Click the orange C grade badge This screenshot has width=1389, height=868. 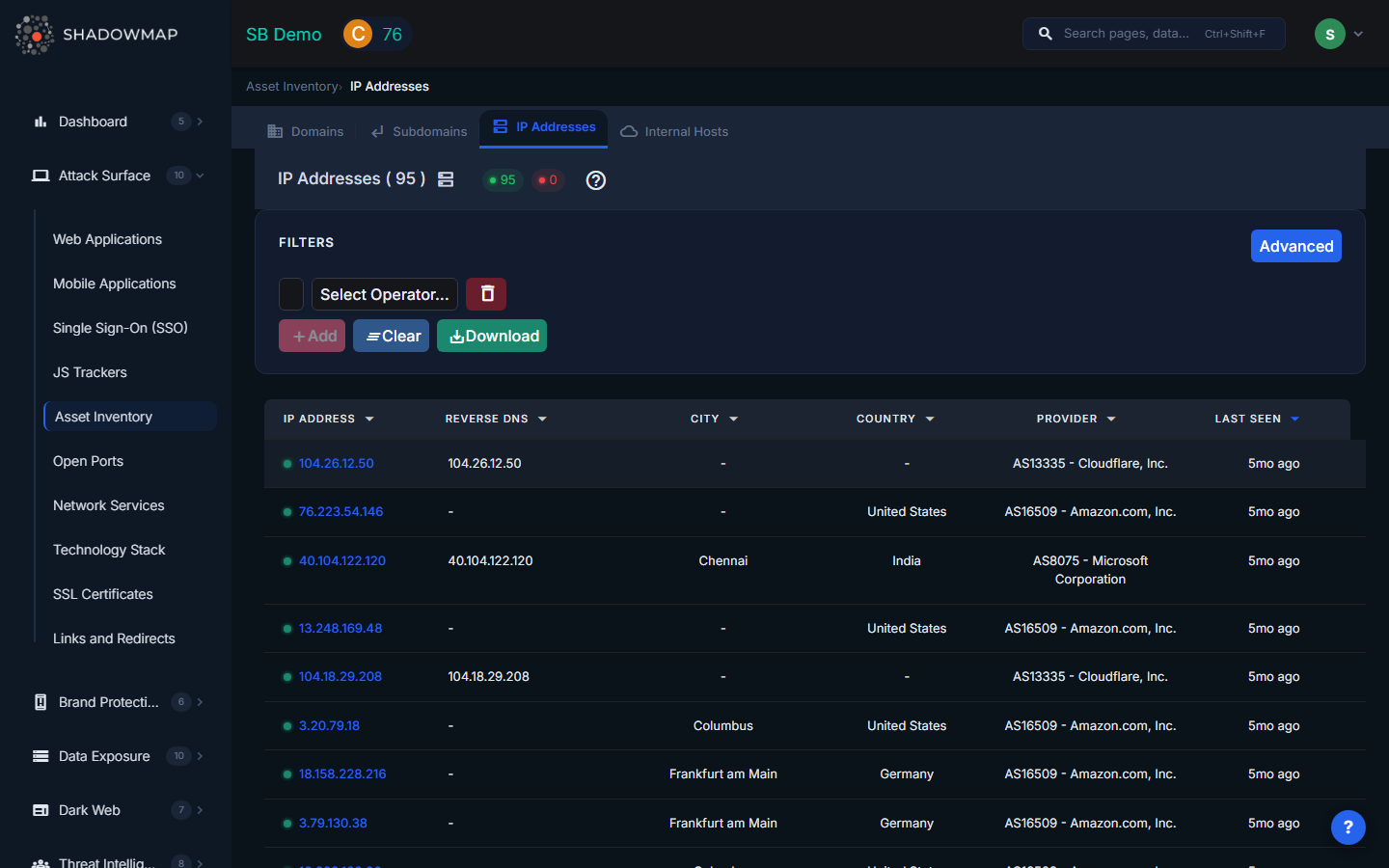[x=358, y=34]
